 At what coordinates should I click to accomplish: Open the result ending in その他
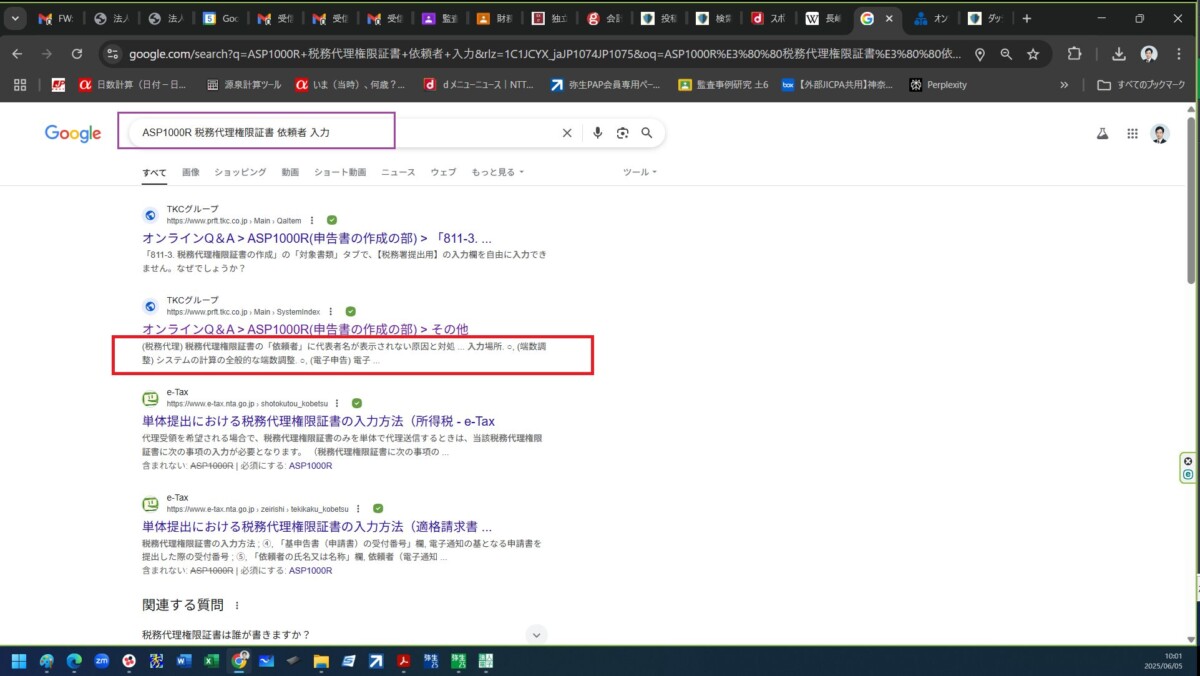pyautogui.click(x=306, y=329)
